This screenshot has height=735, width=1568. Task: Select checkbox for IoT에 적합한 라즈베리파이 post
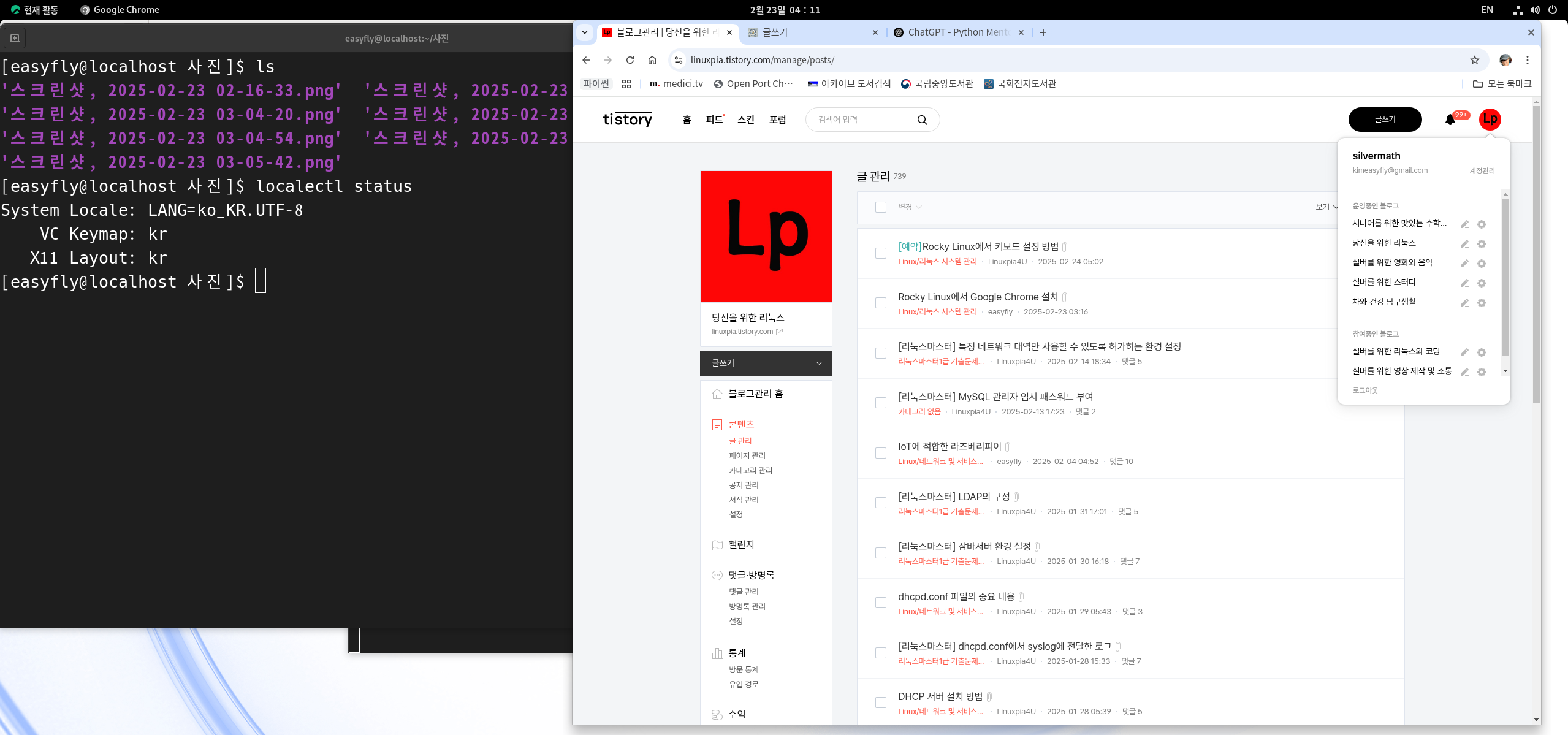point(881,453)
